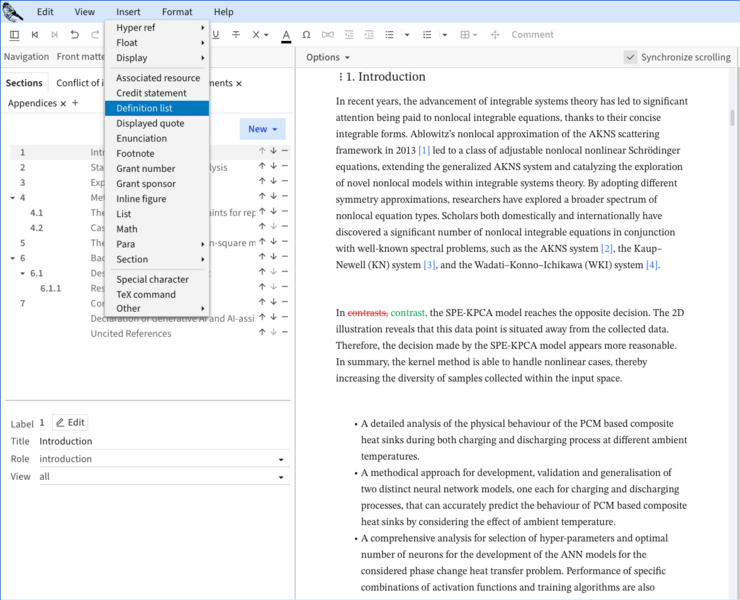Image resolution: width=740 pixels, height=600 pixels.
Task: Click the redo arrow icon
Action: [94, 34]
